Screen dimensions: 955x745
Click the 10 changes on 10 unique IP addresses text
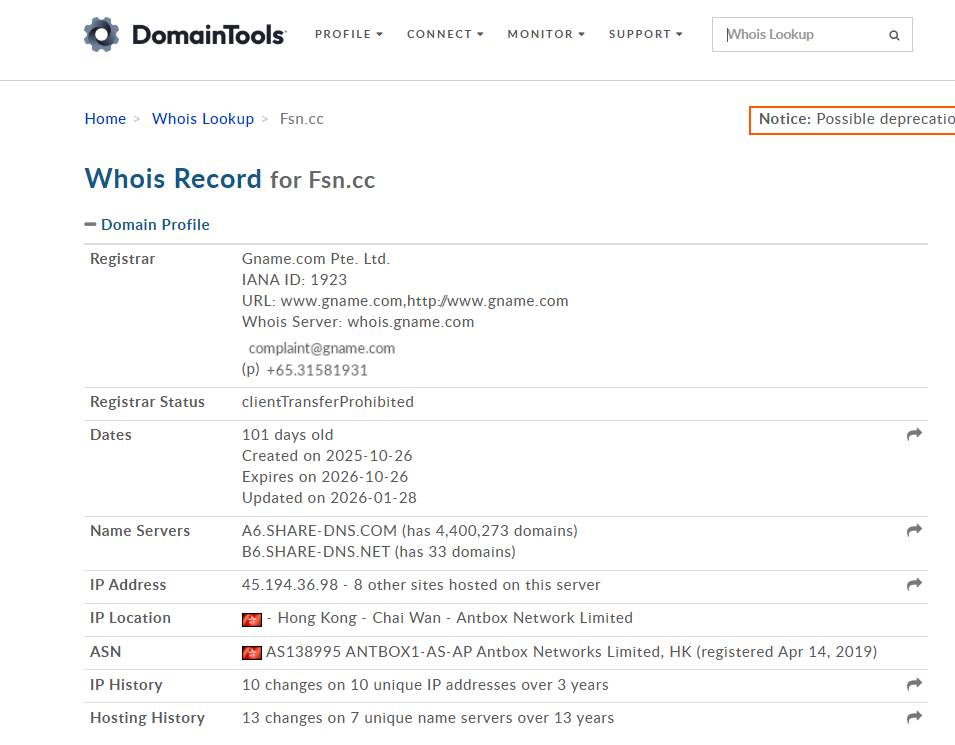(x=425, y=685)
